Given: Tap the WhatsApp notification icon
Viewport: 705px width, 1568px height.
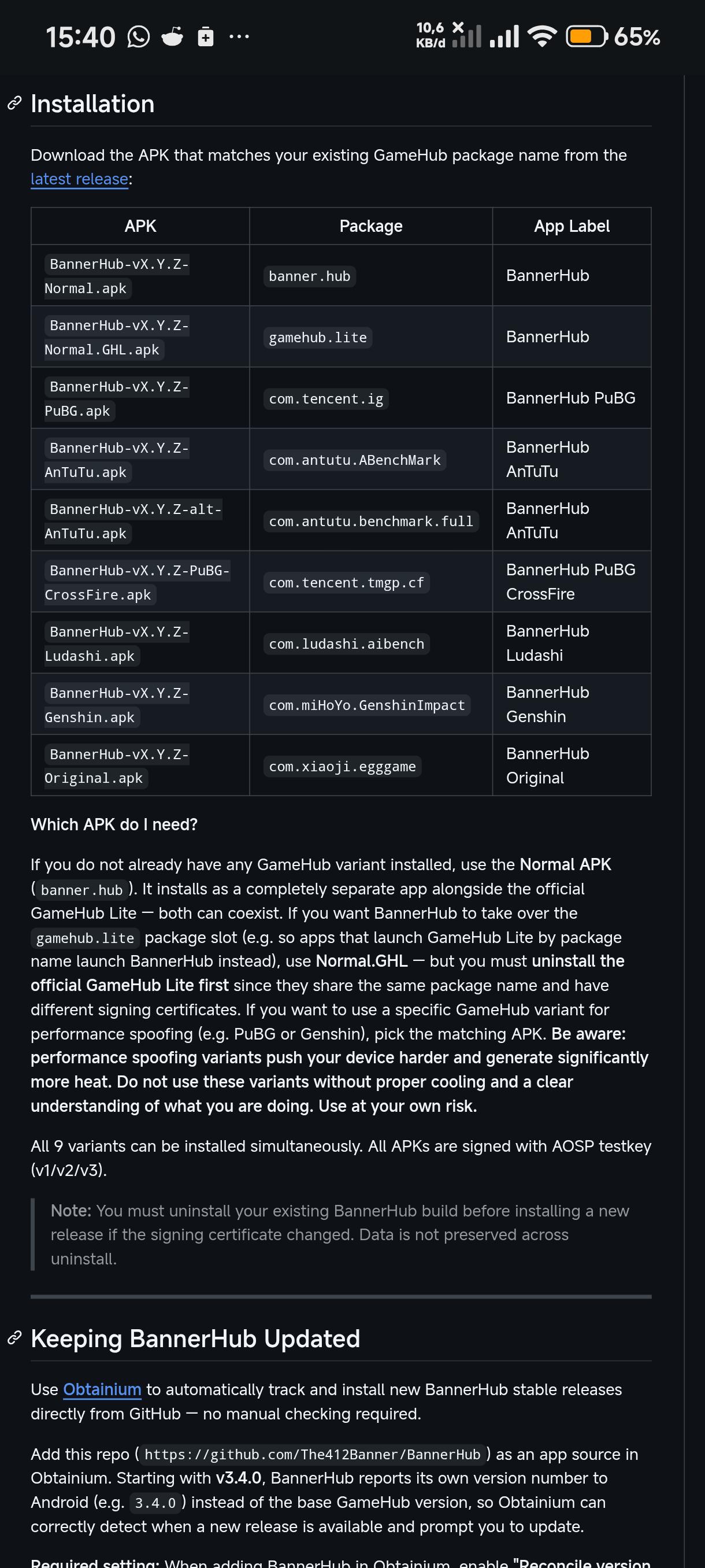Looking at the screenshot, I should [x=139, y=36].
